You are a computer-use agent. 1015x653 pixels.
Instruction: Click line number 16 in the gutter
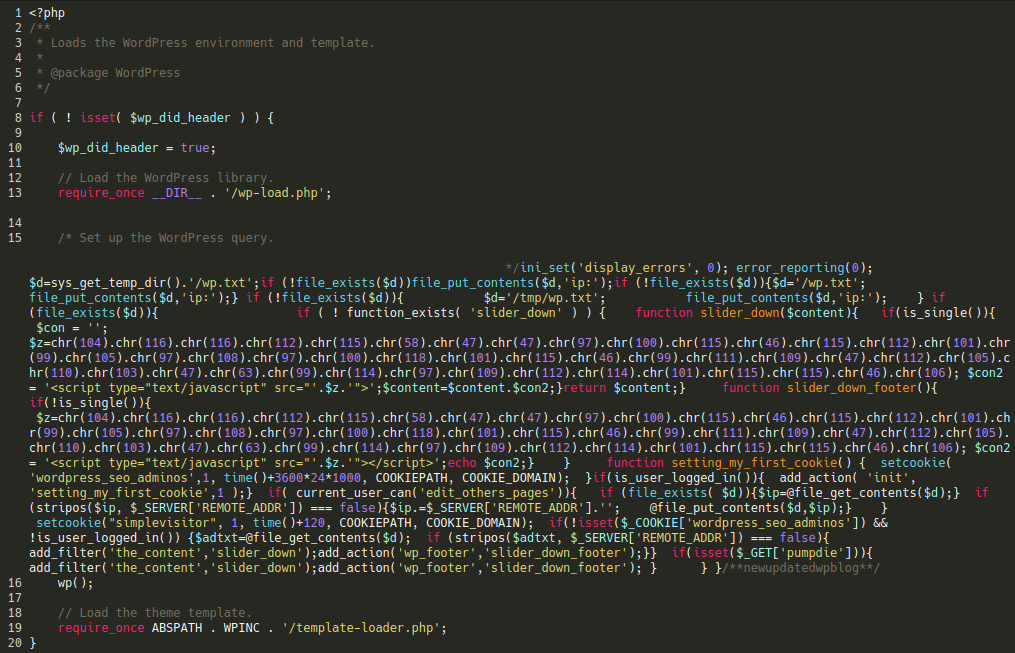(x=15, y=583)
